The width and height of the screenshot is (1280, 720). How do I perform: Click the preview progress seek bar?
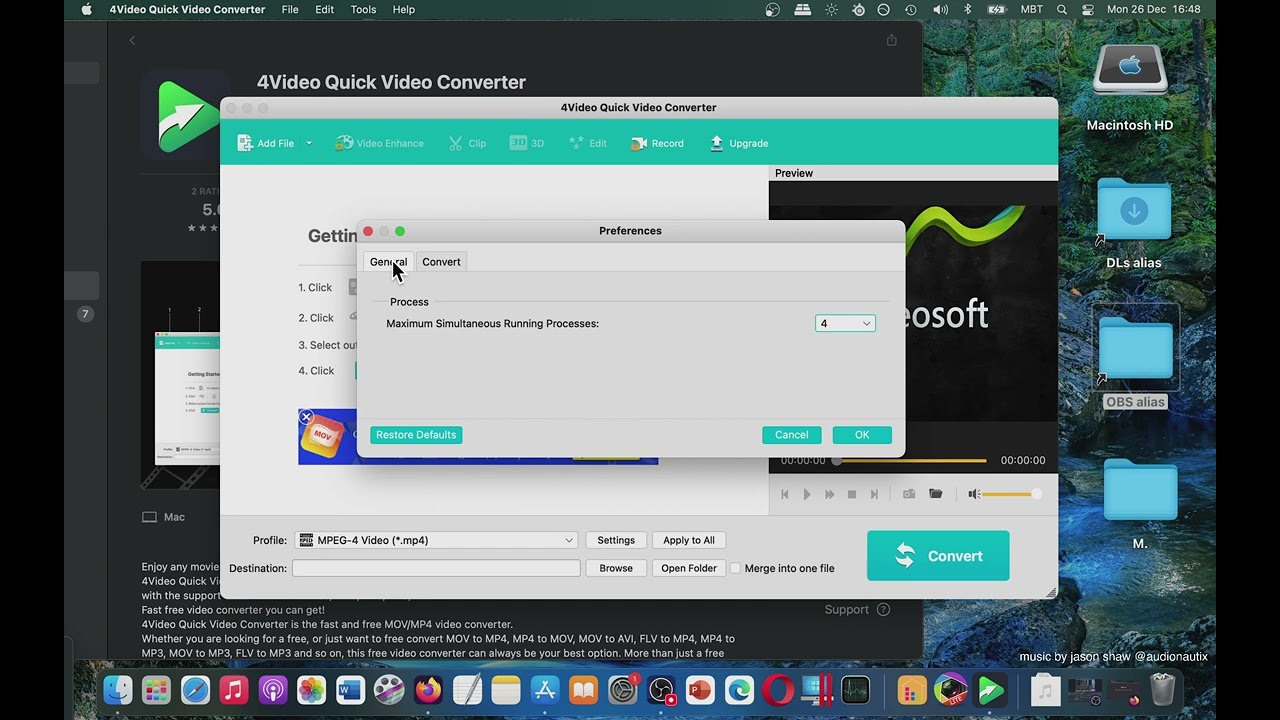click(909, 461)
